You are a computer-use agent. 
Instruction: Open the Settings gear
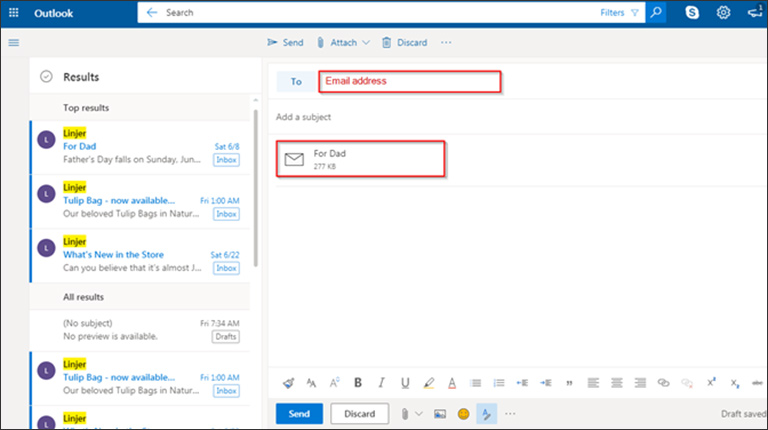tap(723, 13)
